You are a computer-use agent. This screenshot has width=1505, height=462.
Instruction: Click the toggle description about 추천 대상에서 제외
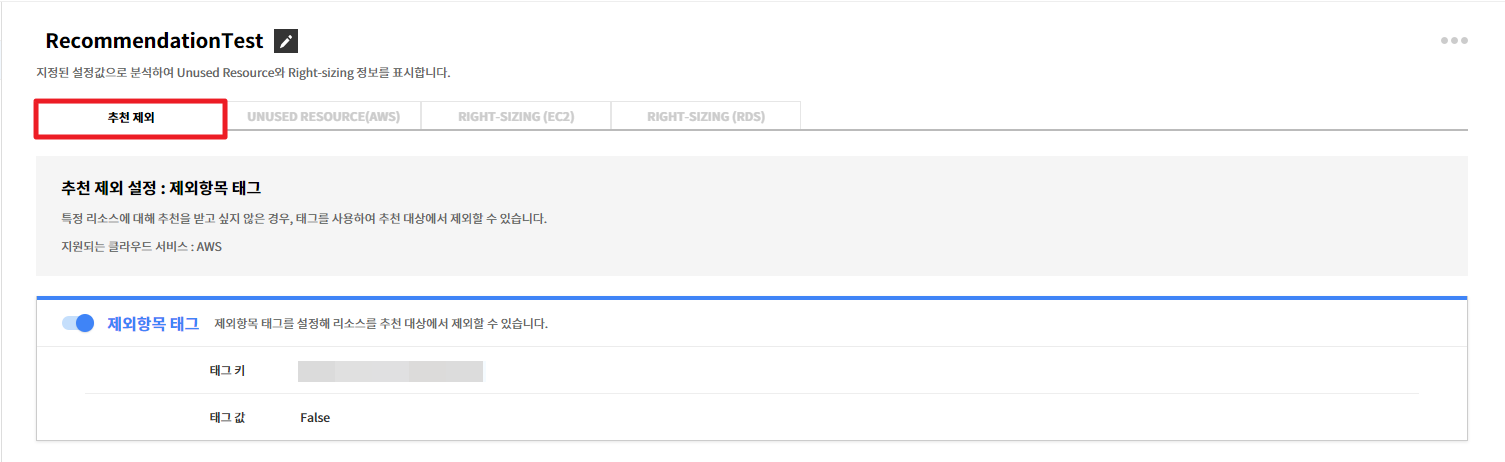coord(381,324)
